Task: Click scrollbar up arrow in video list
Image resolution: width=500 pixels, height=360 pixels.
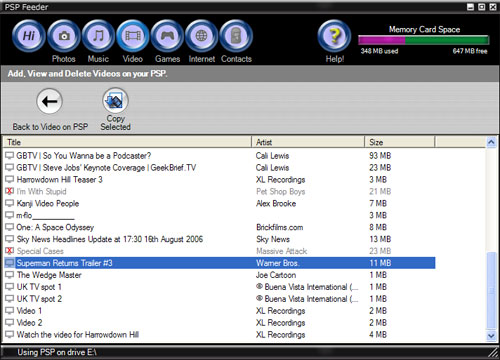Action: click(x=491, y=142)
